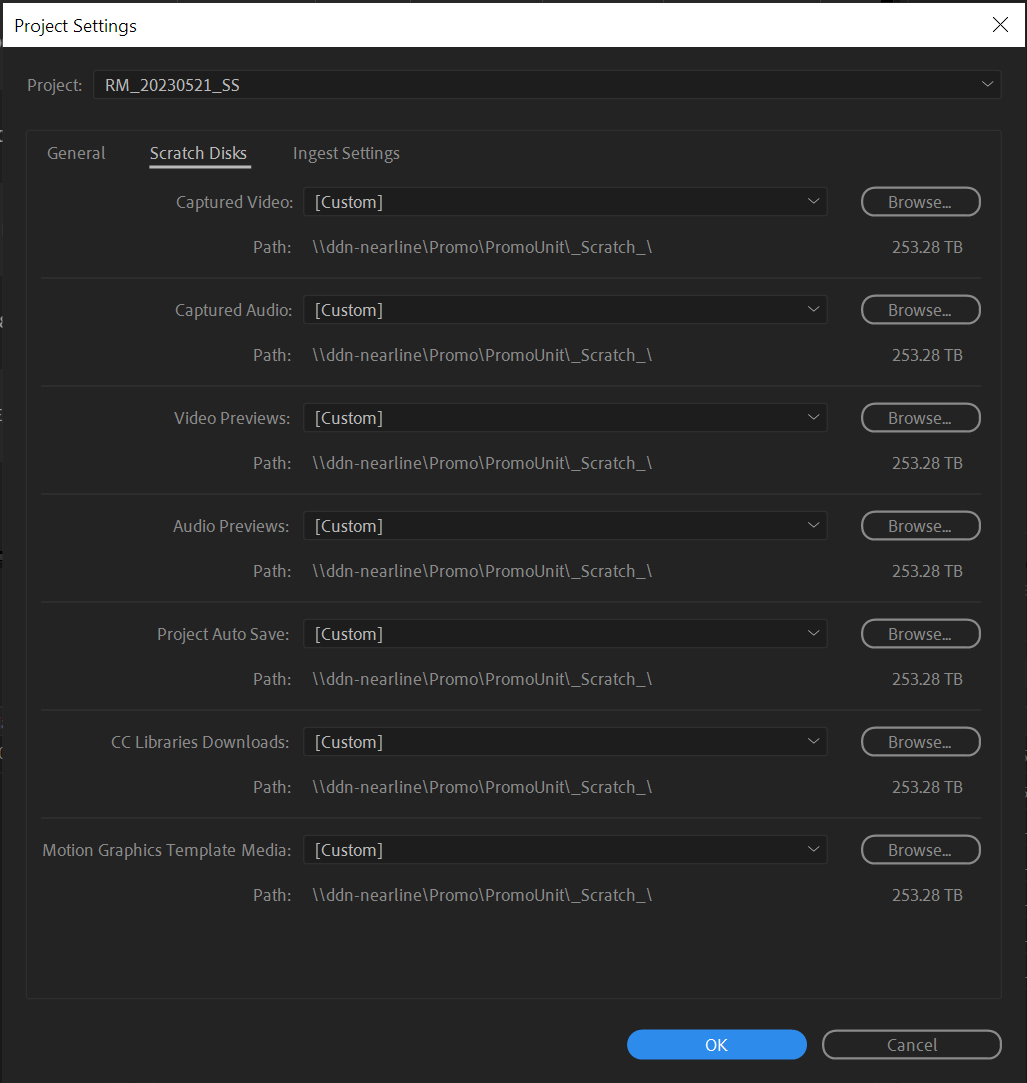This screenshot has height=1083, width=1027.
Task: Open the Motion Graphics Template Media dropdown
Action: (x=565, y=849)
